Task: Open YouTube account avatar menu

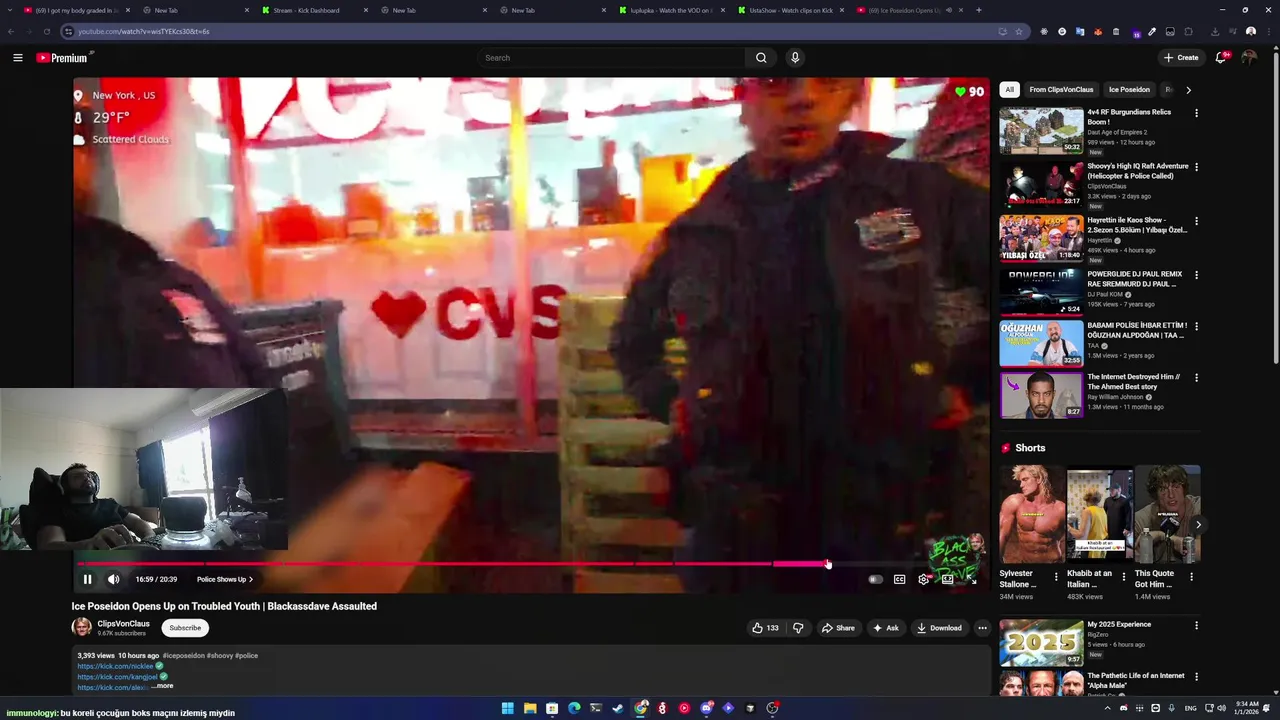Action: click(1249, 58)
